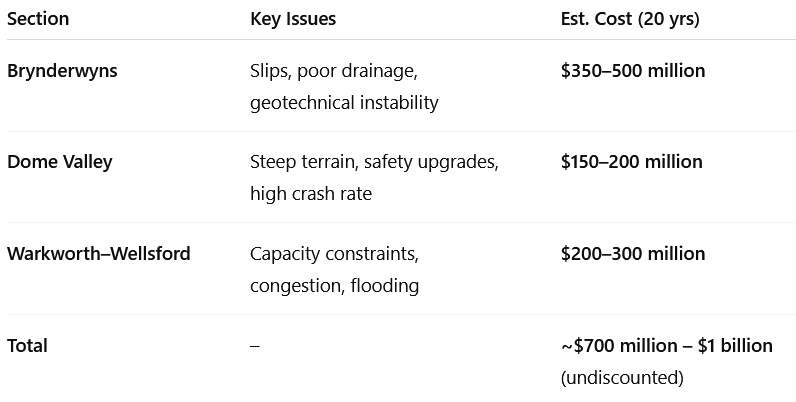Select the Warkworth–Wellsford row label

98,253
